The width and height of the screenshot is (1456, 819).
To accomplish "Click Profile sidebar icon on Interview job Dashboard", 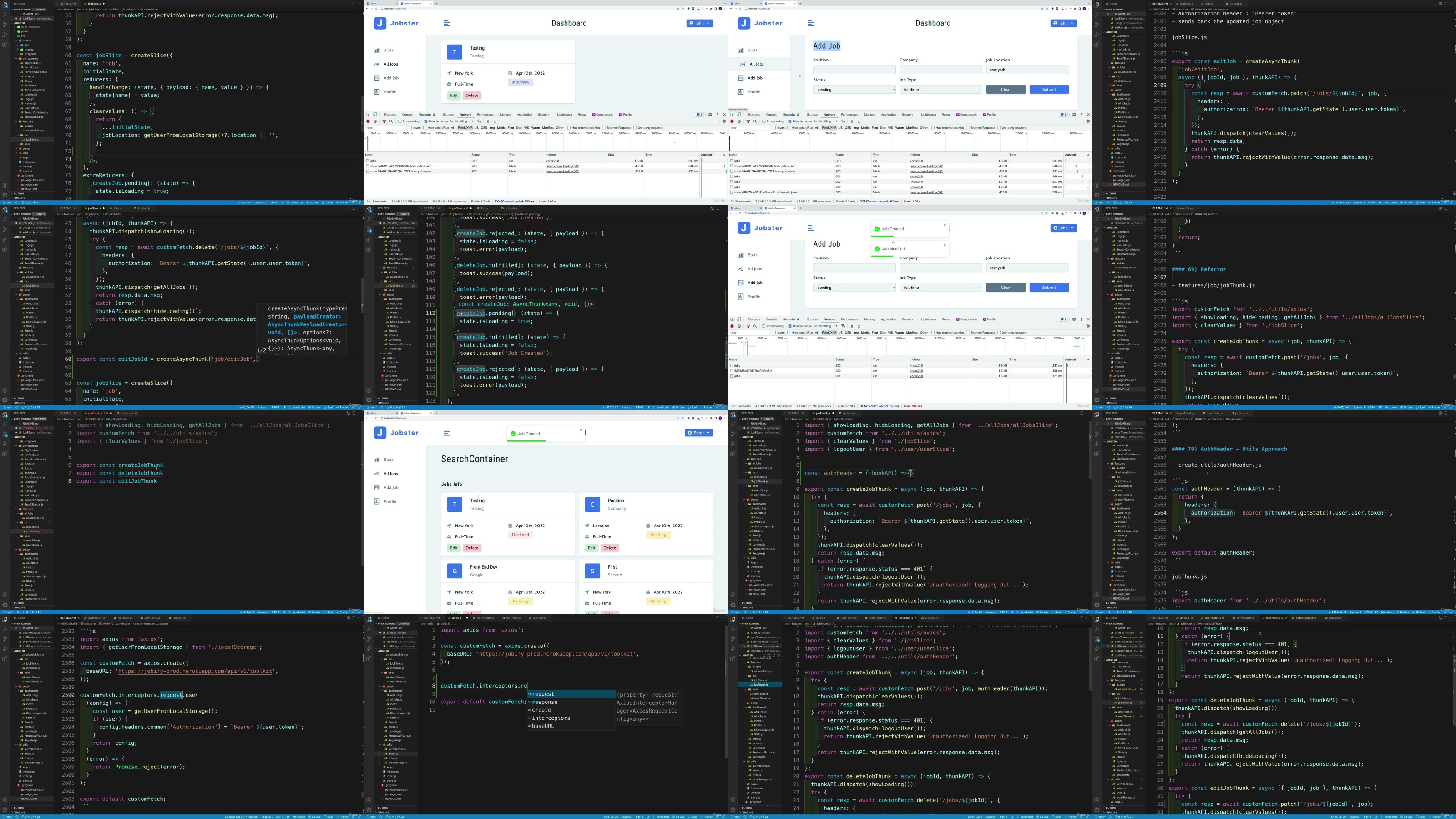I will coord(377,92).
